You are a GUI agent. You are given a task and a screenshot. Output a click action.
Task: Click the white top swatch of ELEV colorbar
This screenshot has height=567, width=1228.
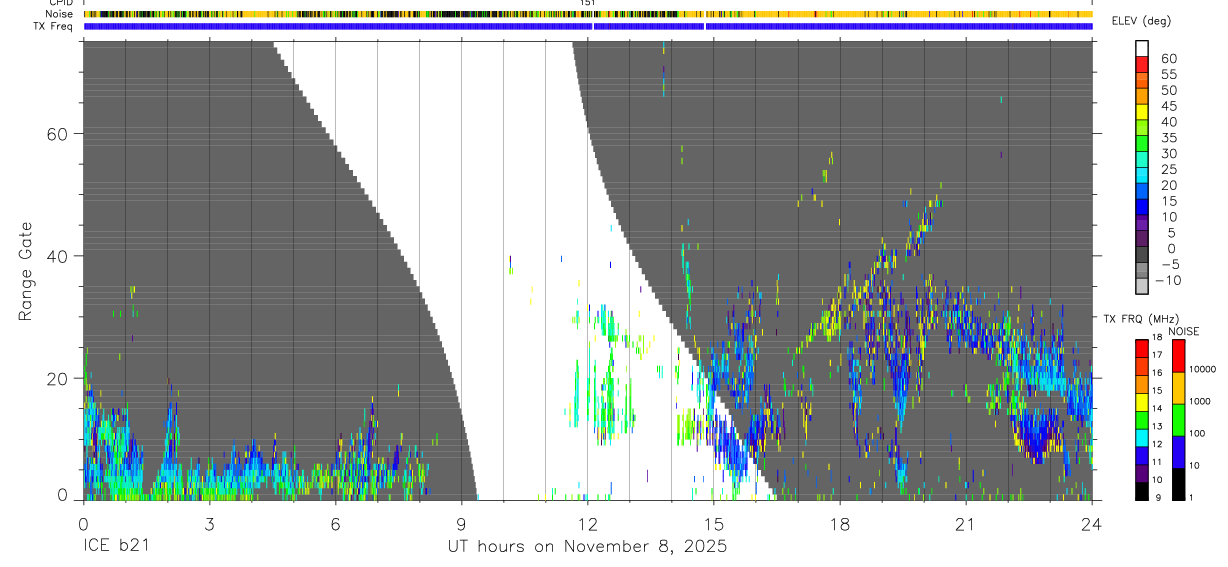click(x=1142, y=49)
